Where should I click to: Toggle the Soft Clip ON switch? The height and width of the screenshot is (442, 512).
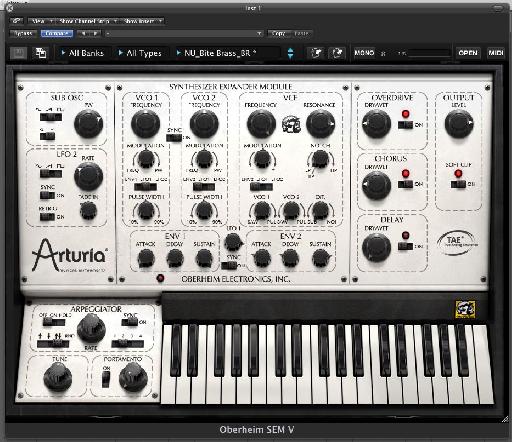458,184
